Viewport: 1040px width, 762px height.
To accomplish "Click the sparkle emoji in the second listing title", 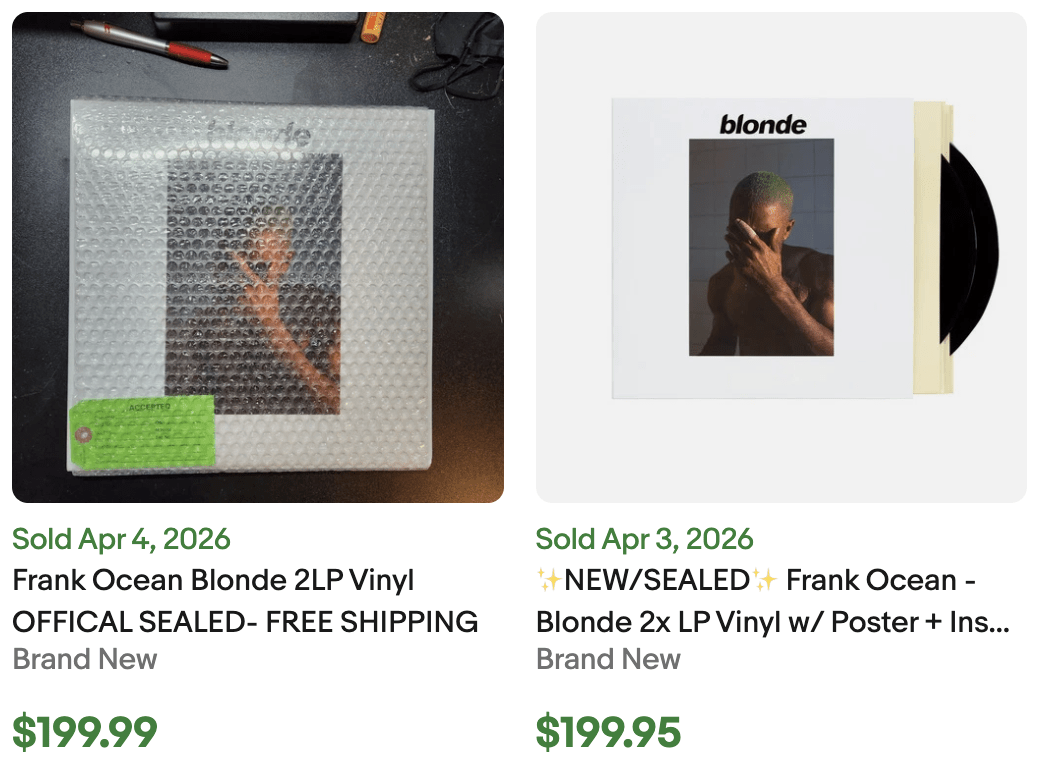I will pyautogui.click(x=550, y=580).
